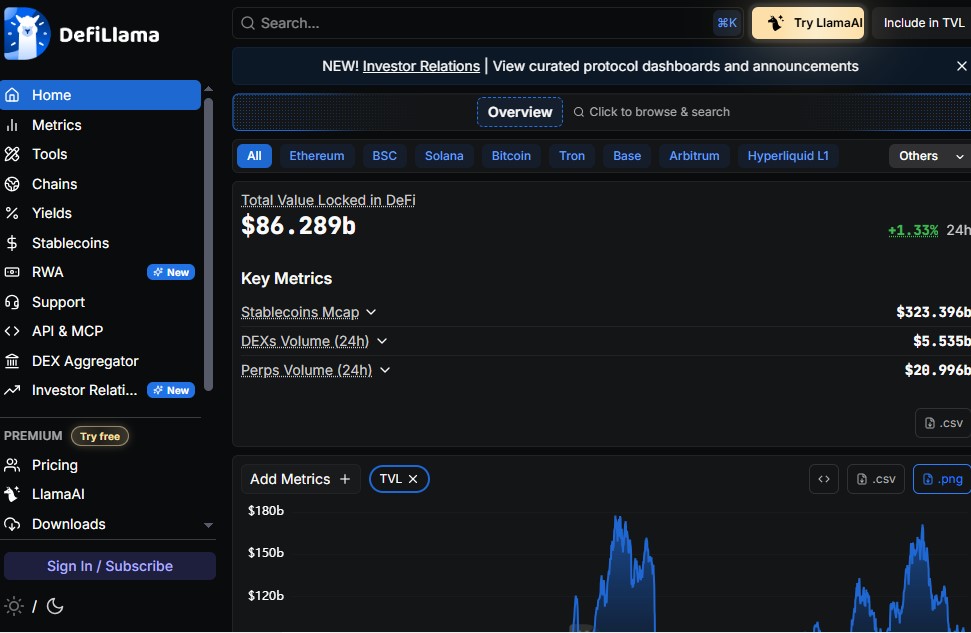
Task: Remove the TVL metric chip
Action: [413, 479]
